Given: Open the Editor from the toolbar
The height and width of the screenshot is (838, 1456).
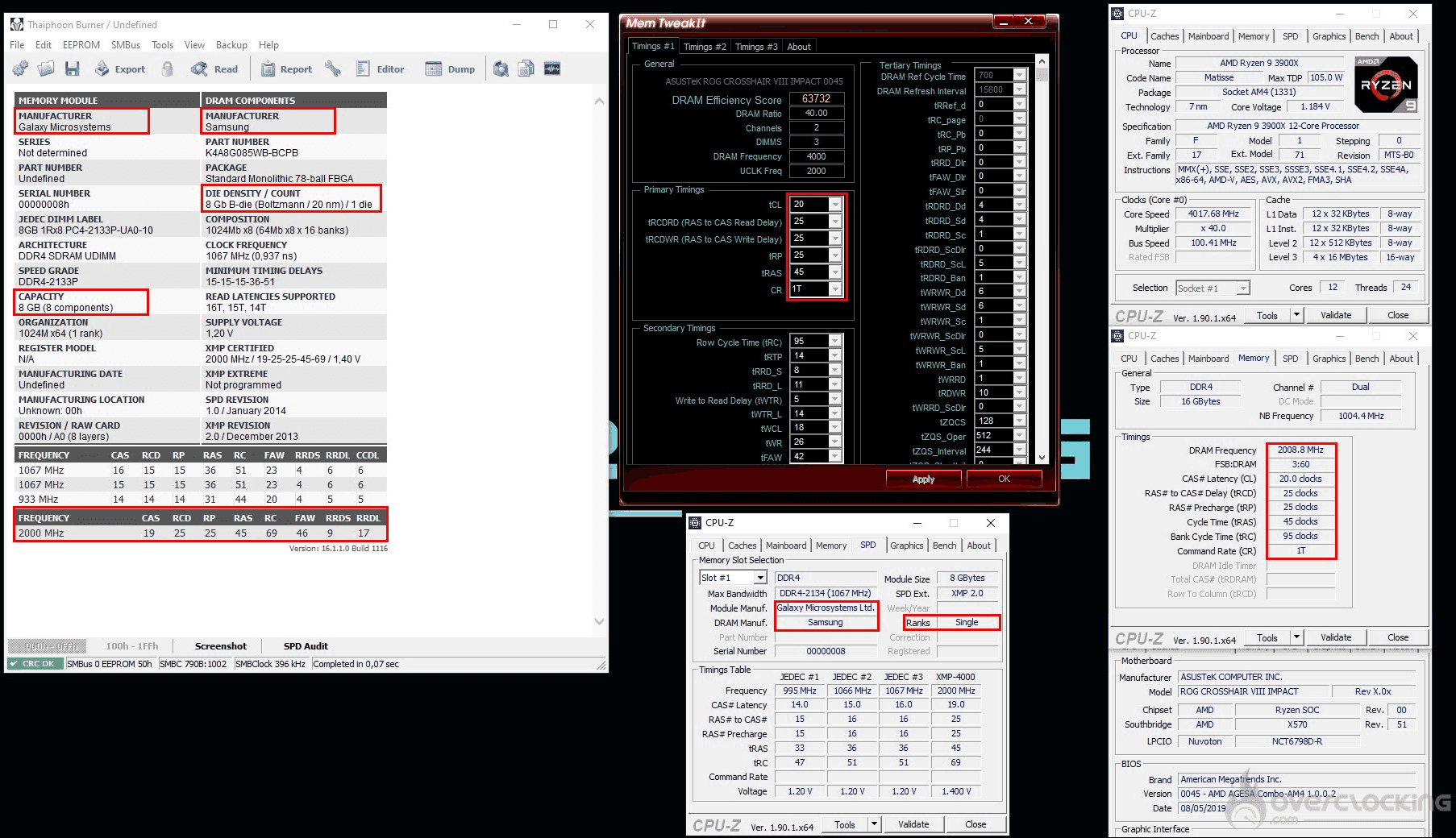Looking at the screenshot, I should click(380, 69).
